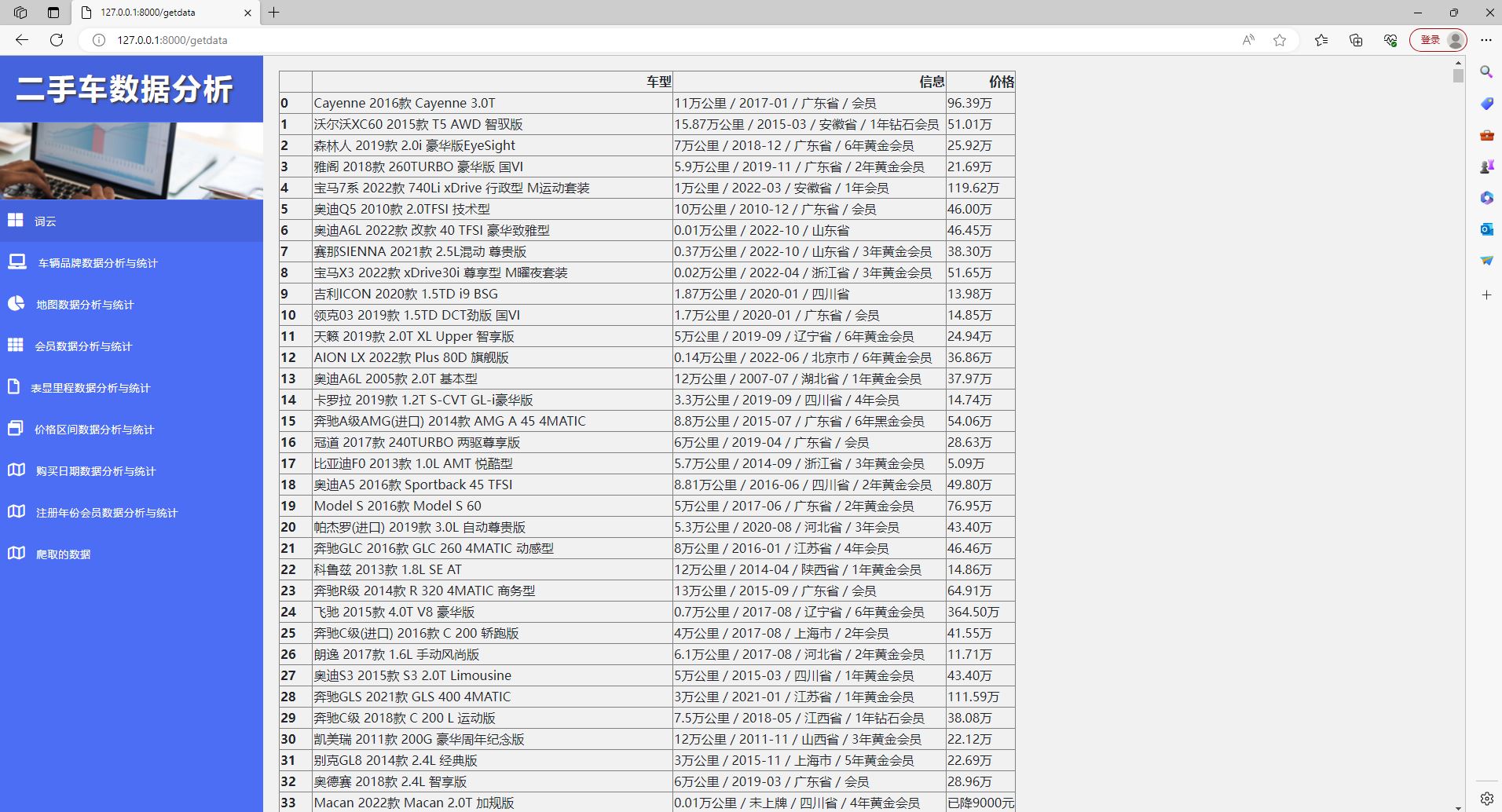
Task: Click the sidebar laptop banner image
Action: [131, 161]
